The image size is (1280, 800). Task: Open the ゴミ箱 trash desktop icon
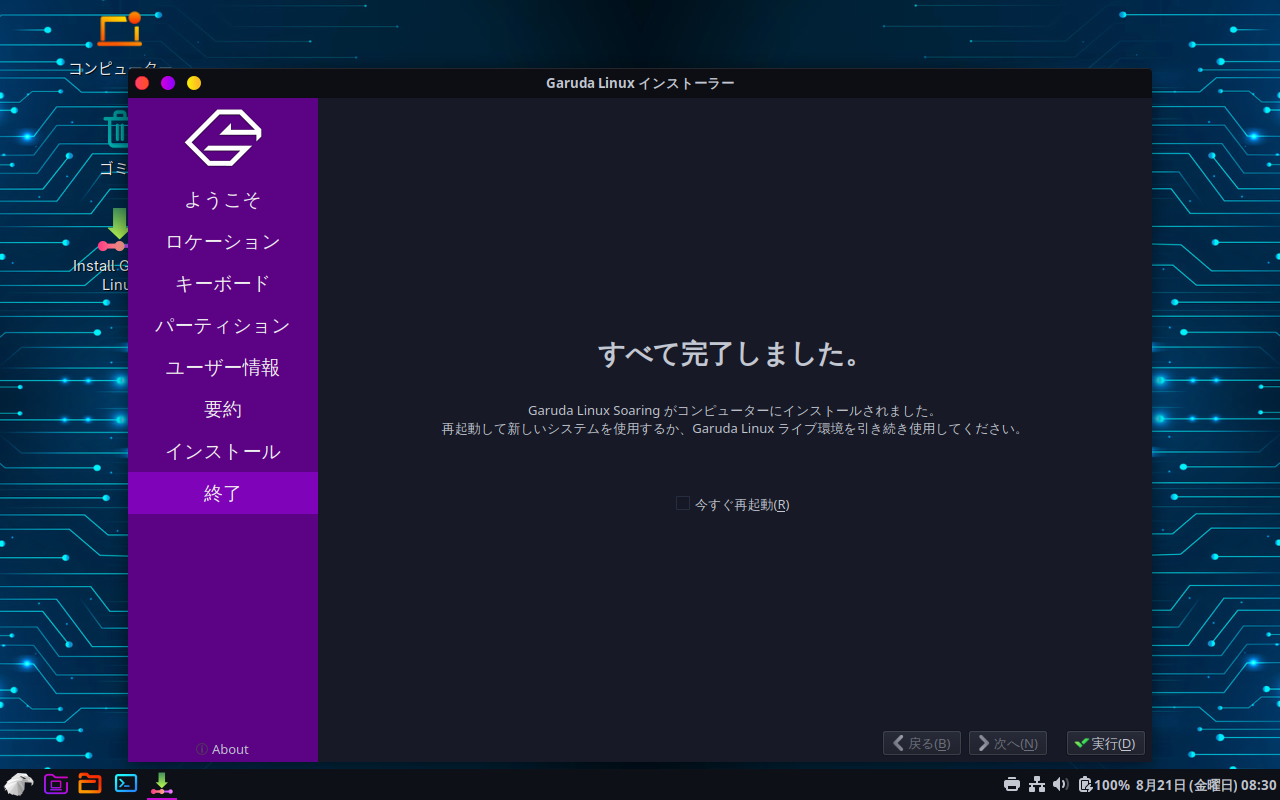(117, 142)
